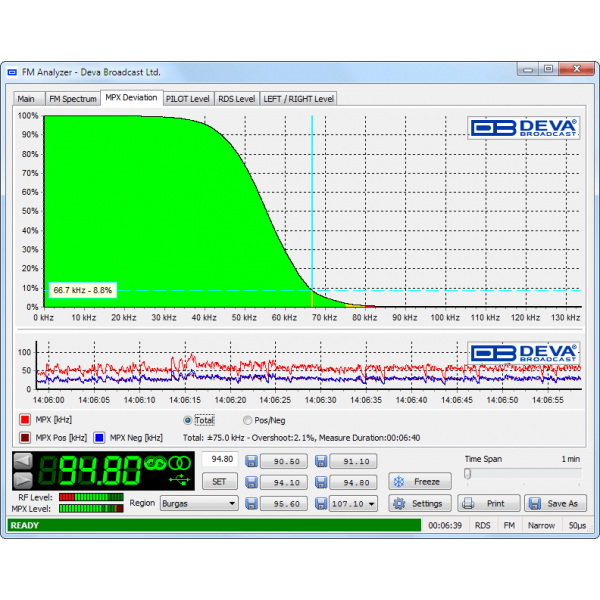
Task: Close the FM Analyzer window
Action: click(x=577, y=69)
